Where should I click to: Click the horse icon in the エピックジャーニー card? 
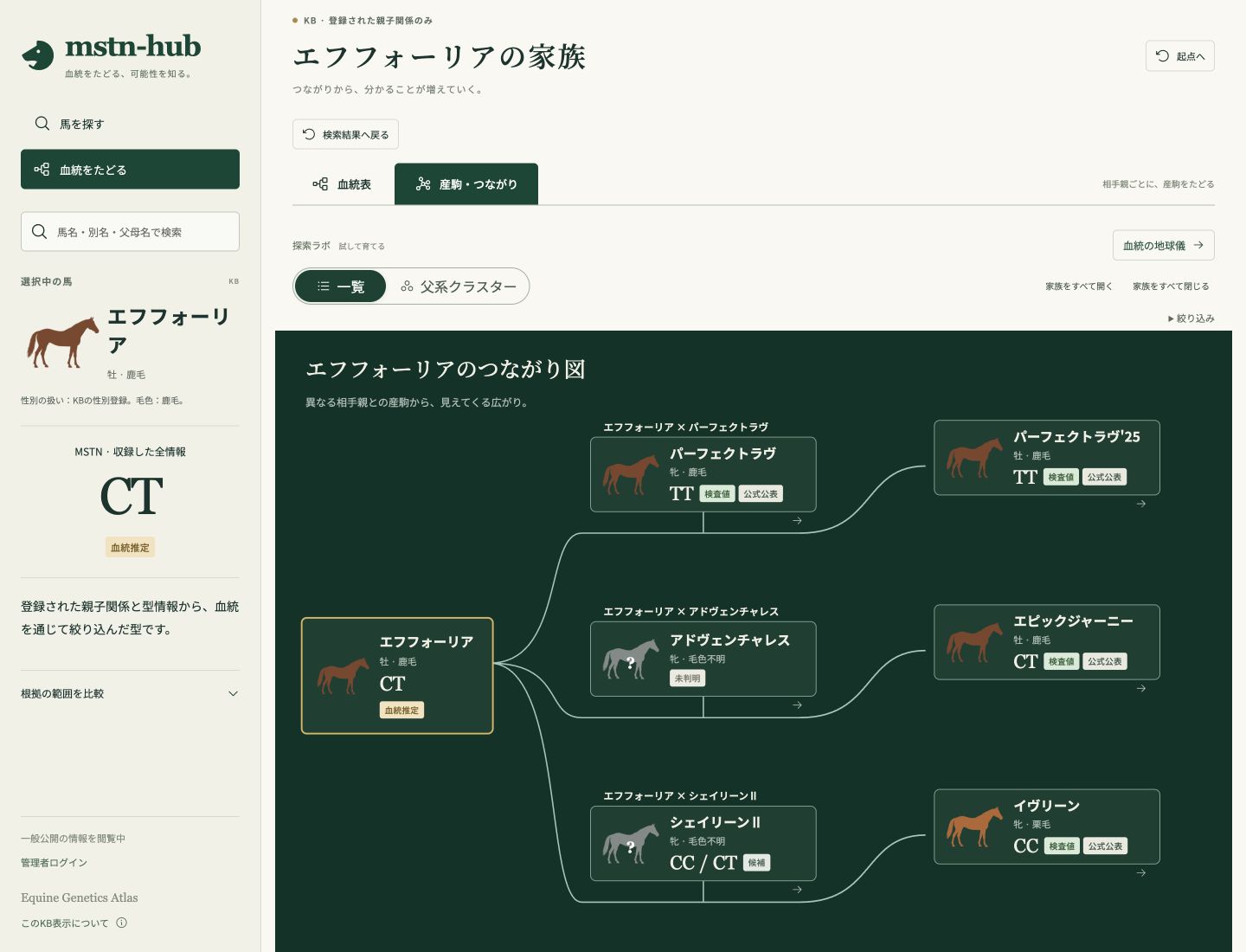(x=974, y=643)
